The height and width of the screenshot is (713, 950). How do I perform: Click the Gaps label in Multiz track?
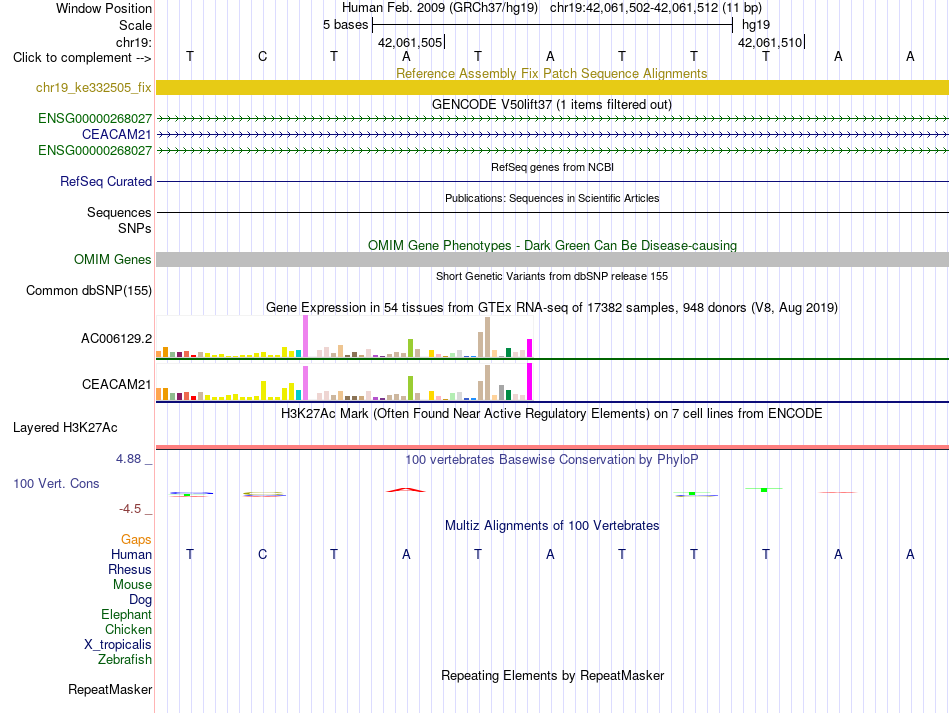pos(136,539)
